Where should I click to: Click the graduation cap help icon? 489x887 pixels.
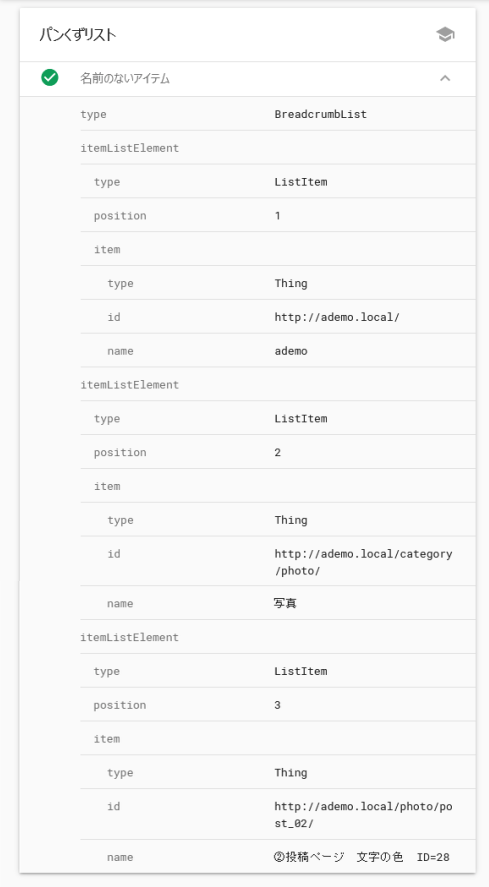445,35
